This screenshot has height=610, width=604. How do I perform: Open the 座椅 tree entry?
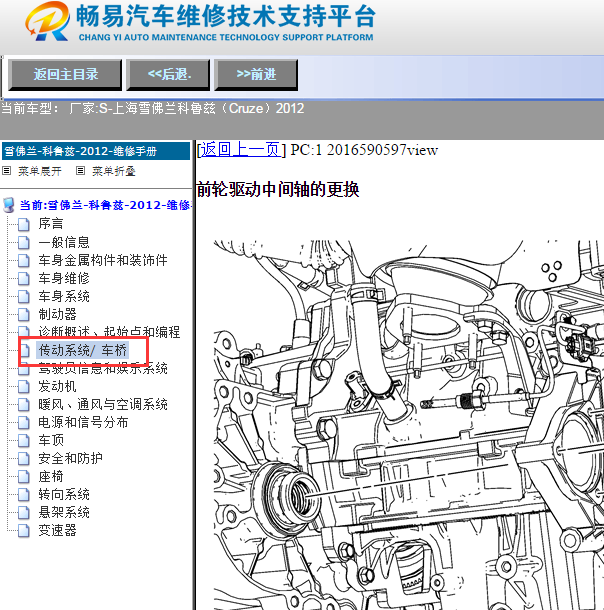51,476
